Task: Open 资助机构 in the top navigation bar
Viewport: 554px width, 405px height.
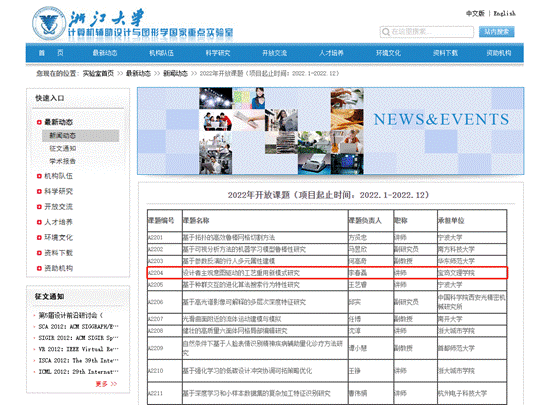Action: tap(499, 53)
